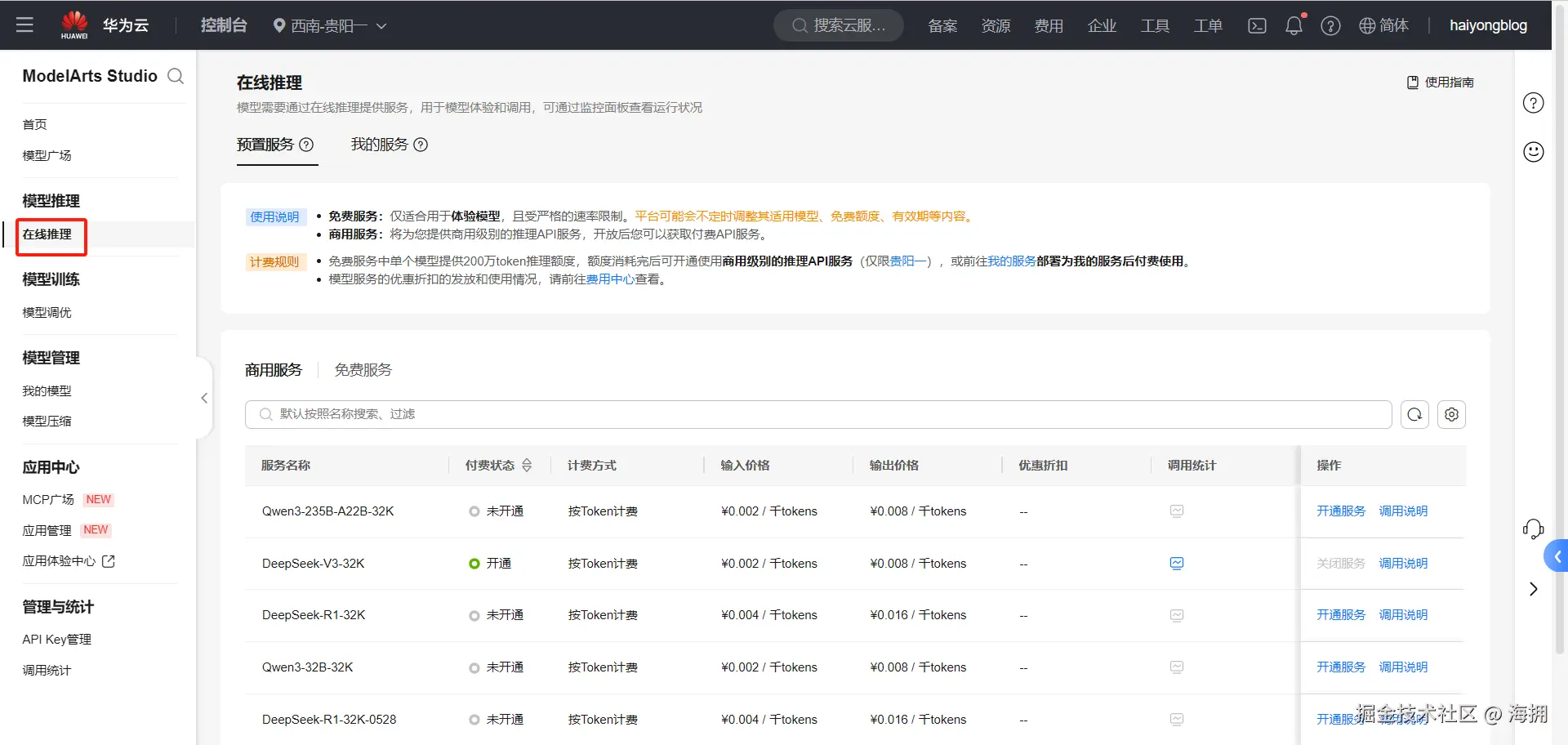Open the CloudShell terminal icon

click(x=1257, y=25)
